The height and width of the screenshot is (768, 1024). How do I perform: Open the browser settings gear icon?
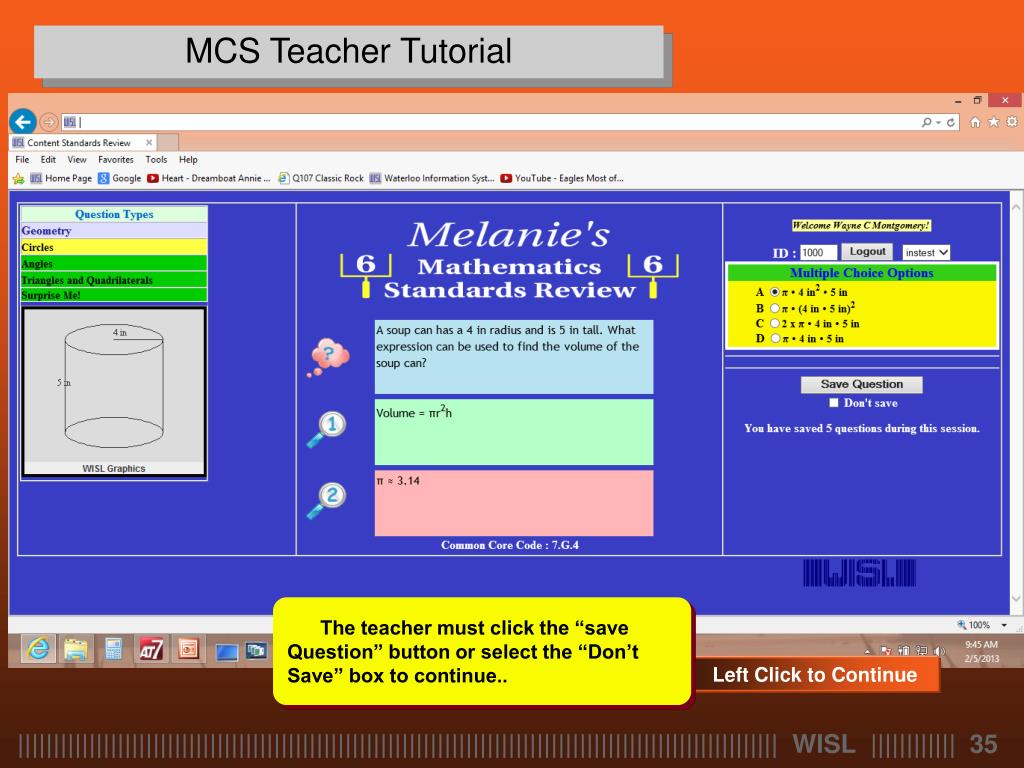(x=1012, y=122)
